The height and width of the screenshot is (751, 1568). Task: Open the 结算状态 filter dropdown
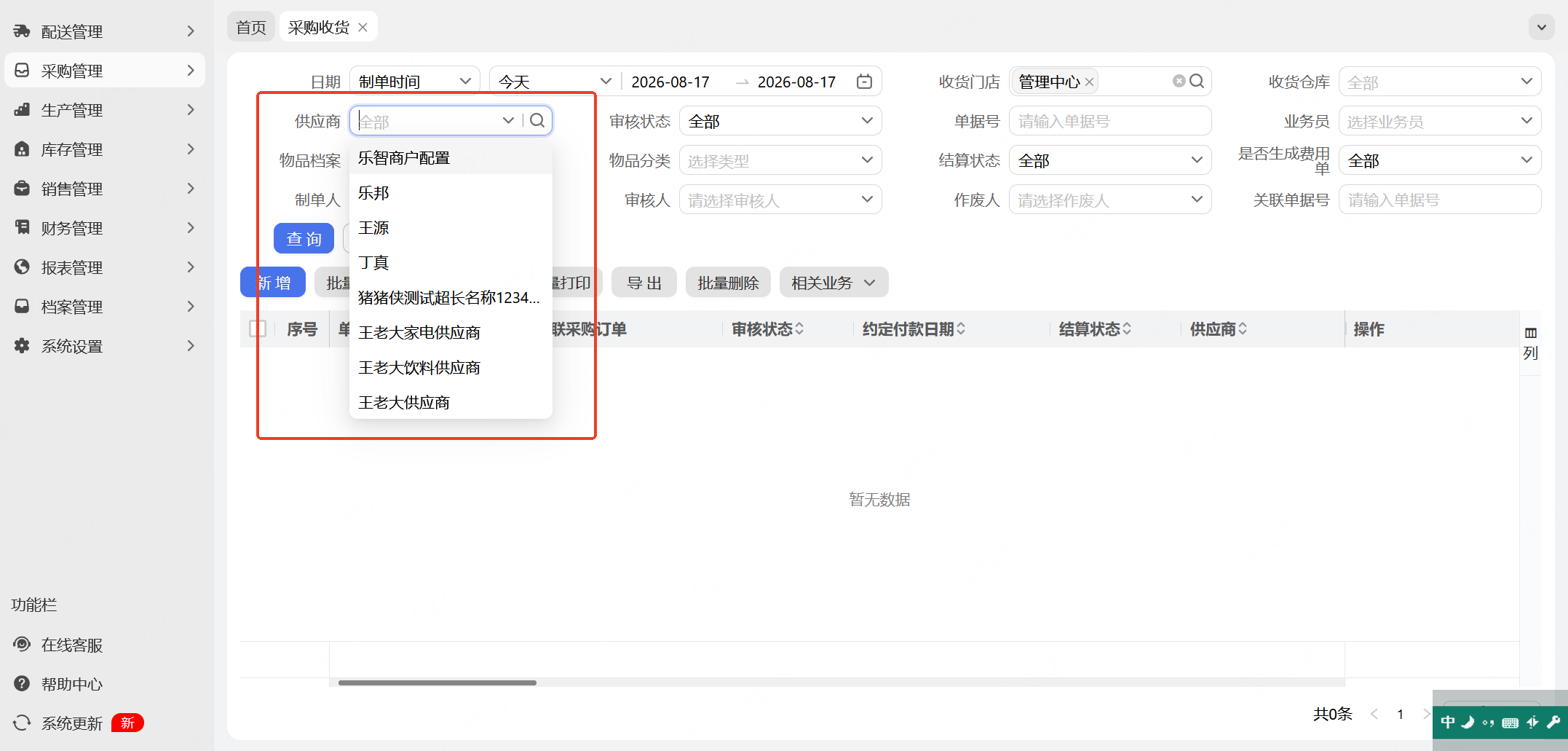point(1110,160)
